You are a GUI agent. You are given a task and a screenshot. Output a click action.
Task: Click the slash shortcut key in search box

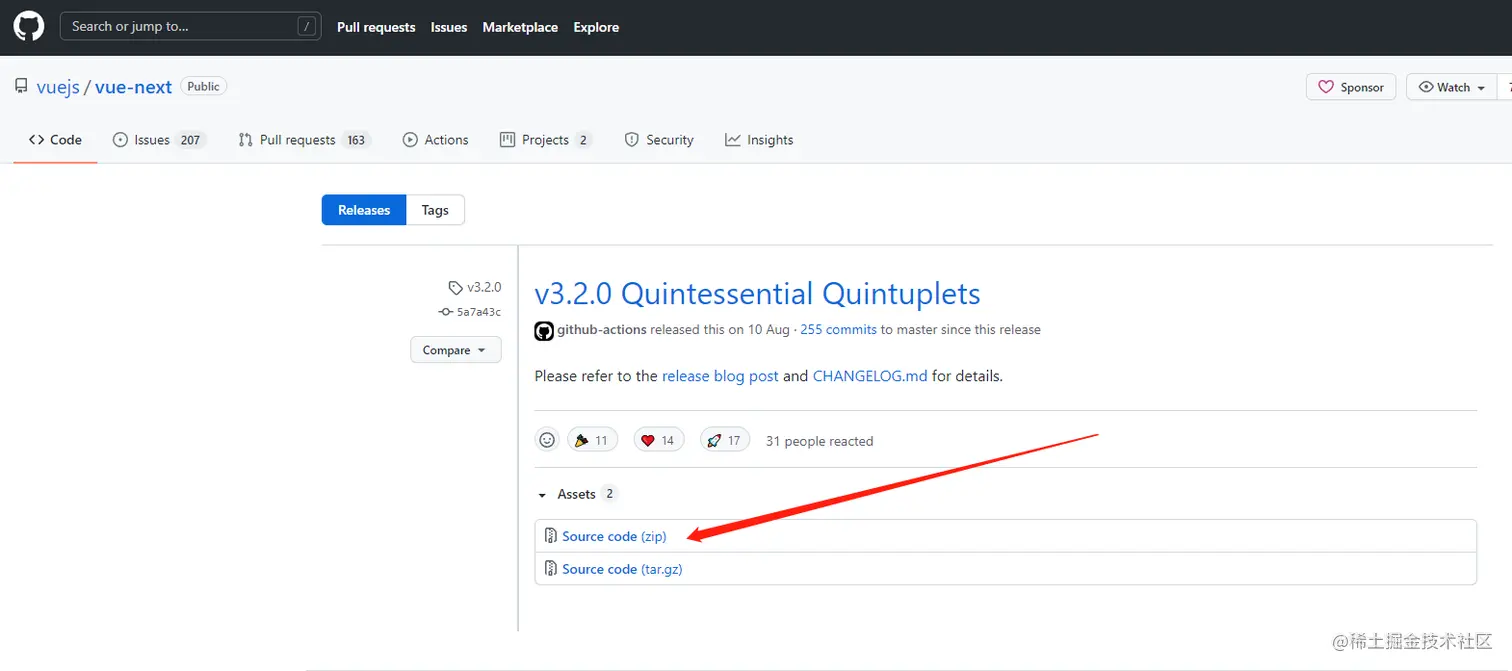coord(307,27)
